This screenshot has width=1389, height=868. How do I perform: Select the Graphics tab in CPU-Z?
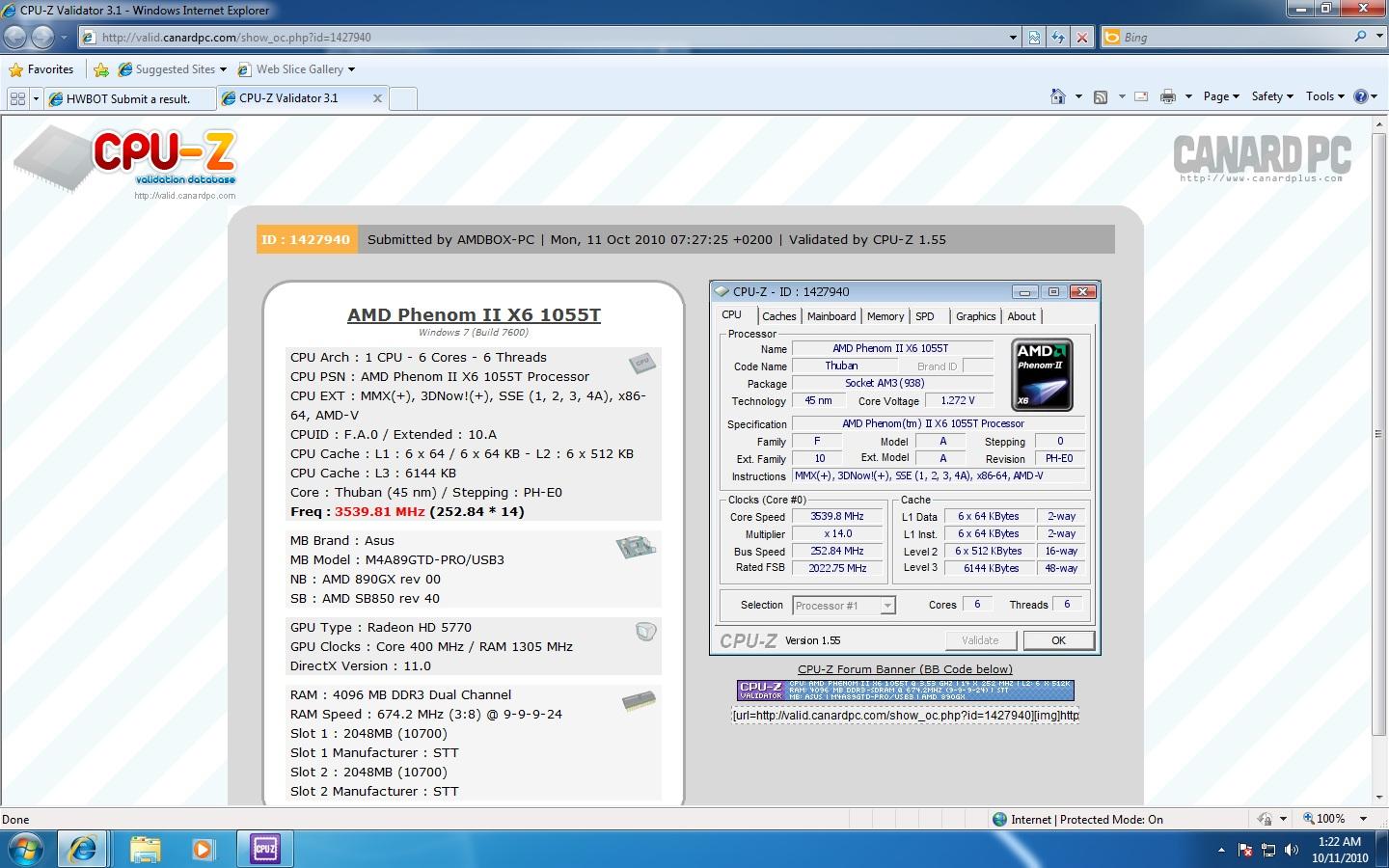click(x=976, y=316)
